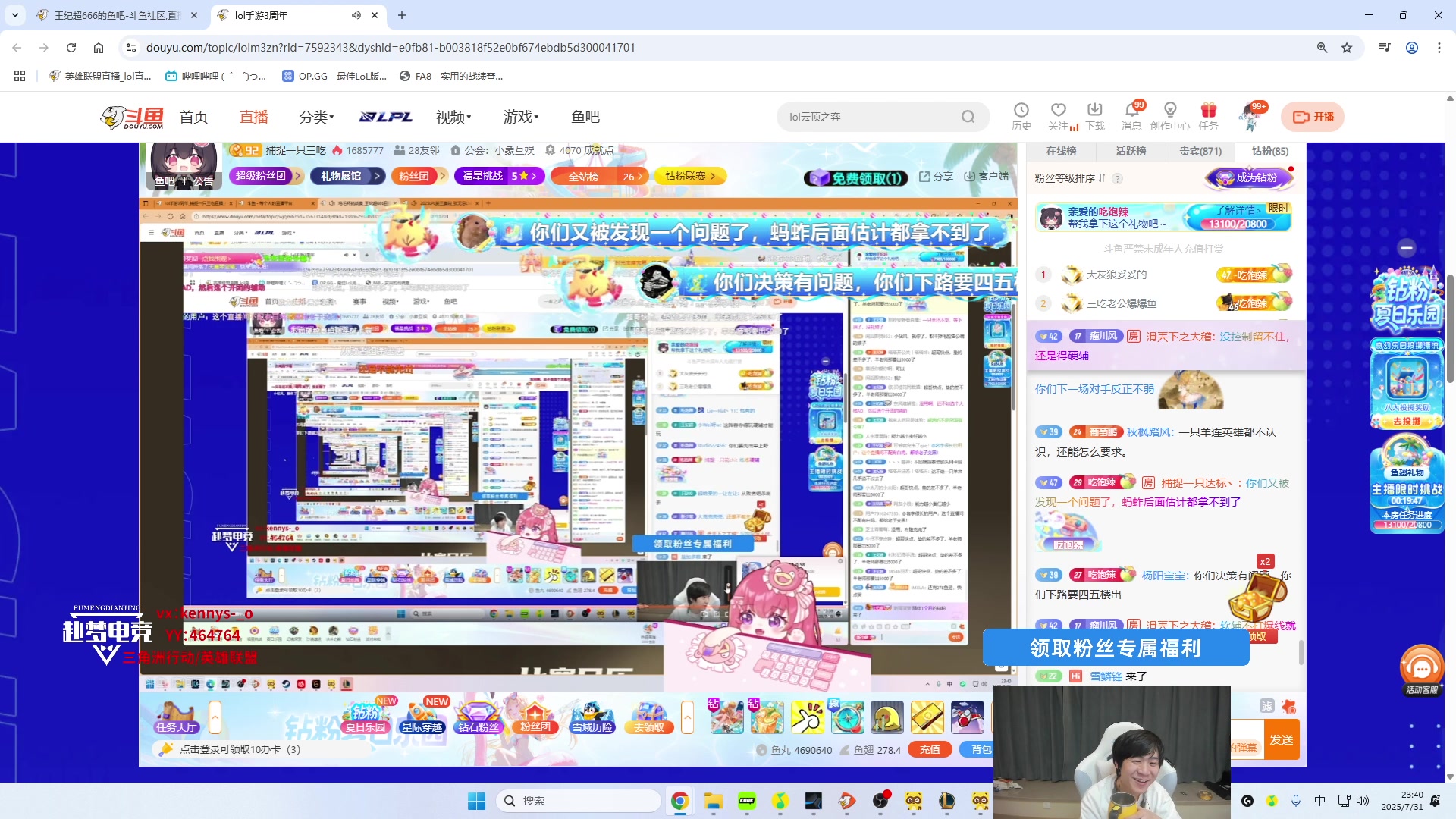Image resolution: width=1456 pixels, height=819 pixels.
Task: Click 了解详情 link on gift banner
Action: pos(1238,210)
